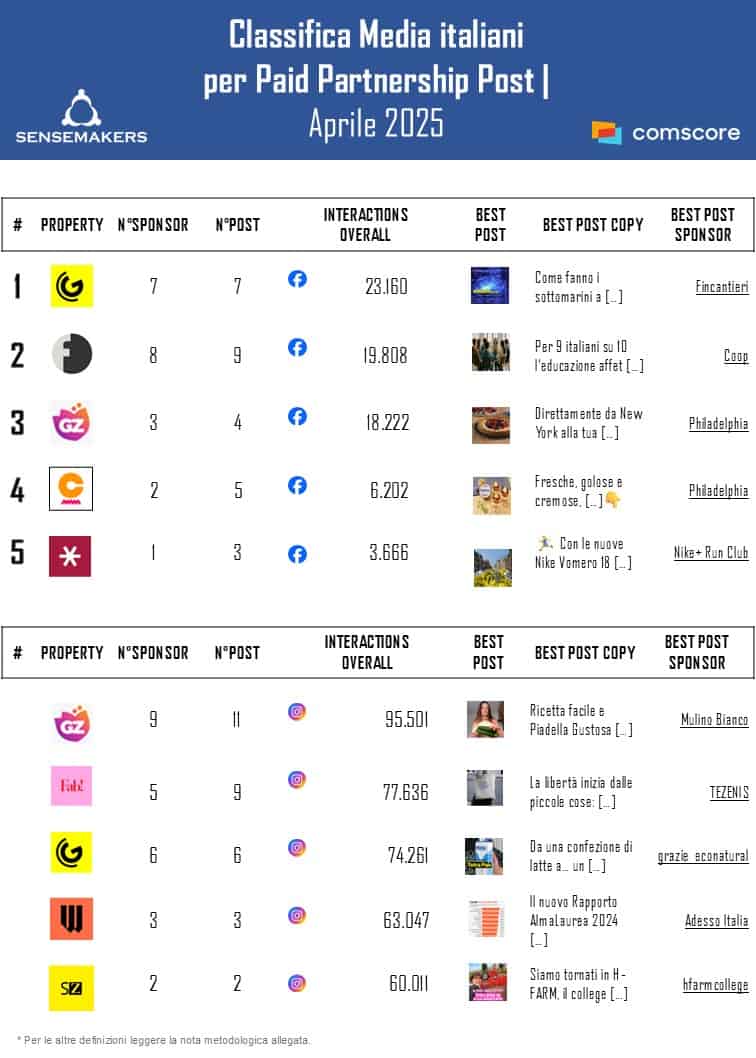Select the black F property logo ranked second
This screenshot has height=1058, width=756.
[x=72, y=353]
